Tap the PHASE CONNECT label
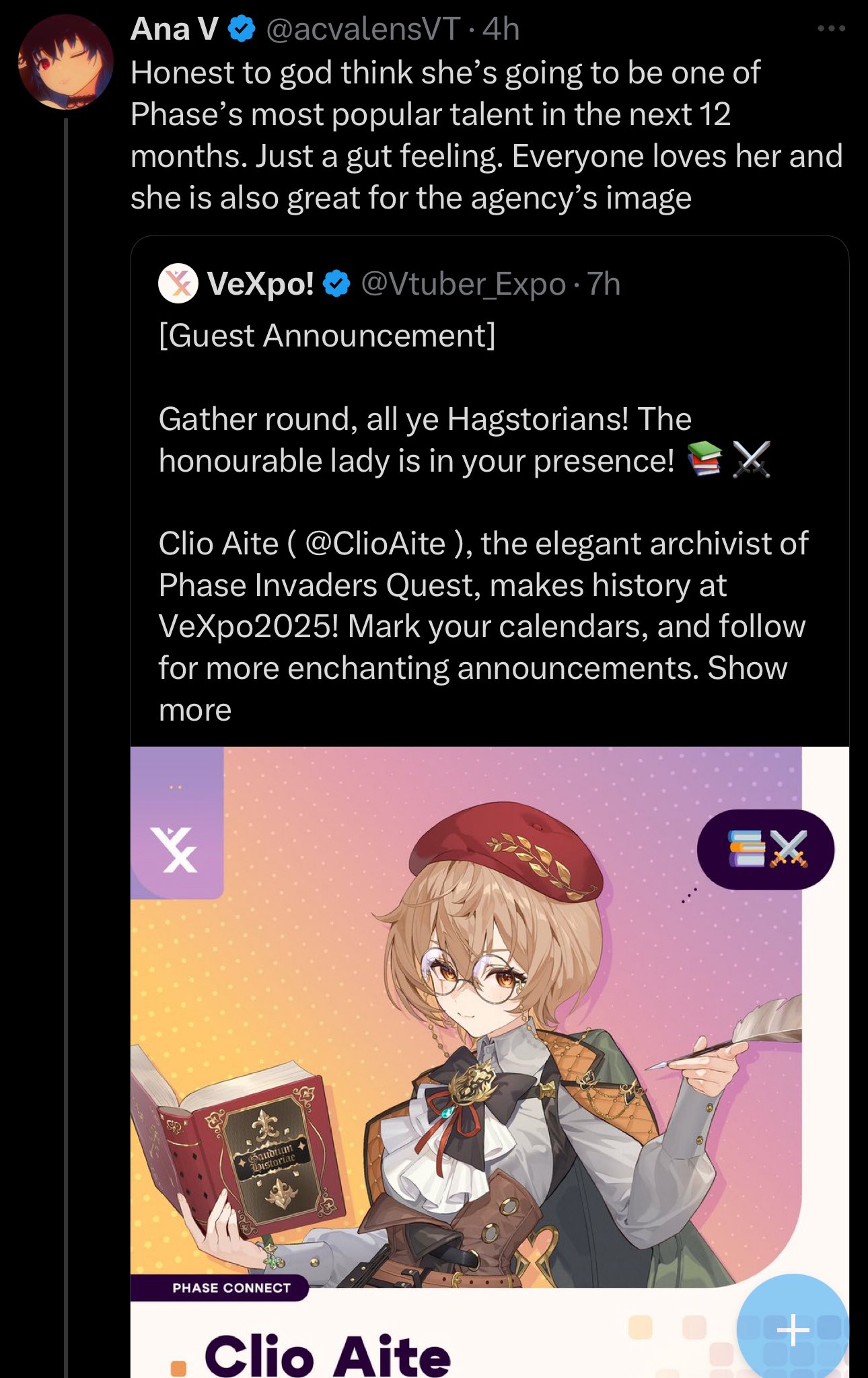868x1378 pixels. point(231,1288)
